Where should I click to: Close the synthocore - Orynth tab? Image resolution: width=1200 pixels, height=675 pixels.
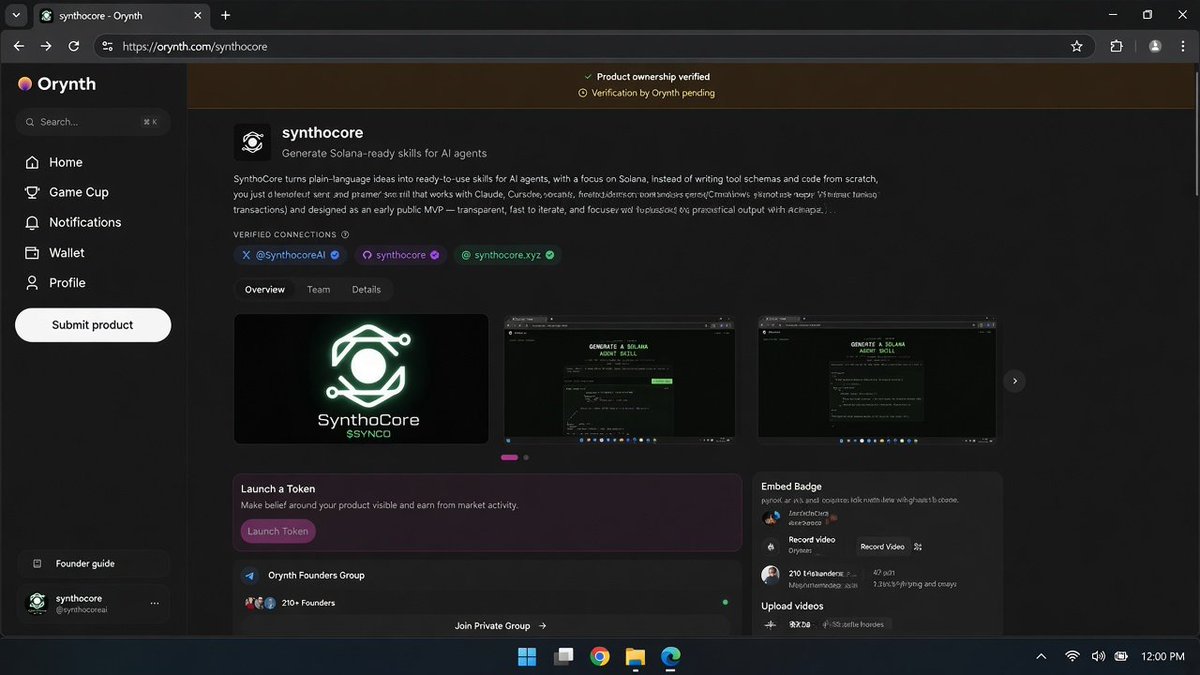[196, 15]
